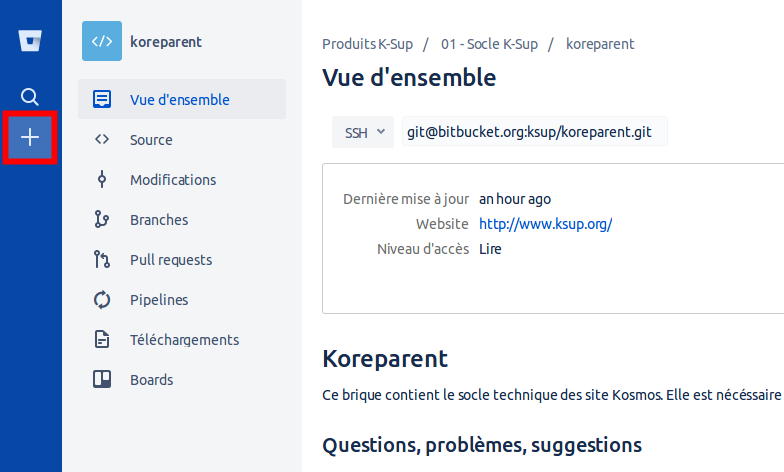Click the Modifications commit icon
This screenshot has width=784, height=472.
pyautogui.click(x=102, y=179)
